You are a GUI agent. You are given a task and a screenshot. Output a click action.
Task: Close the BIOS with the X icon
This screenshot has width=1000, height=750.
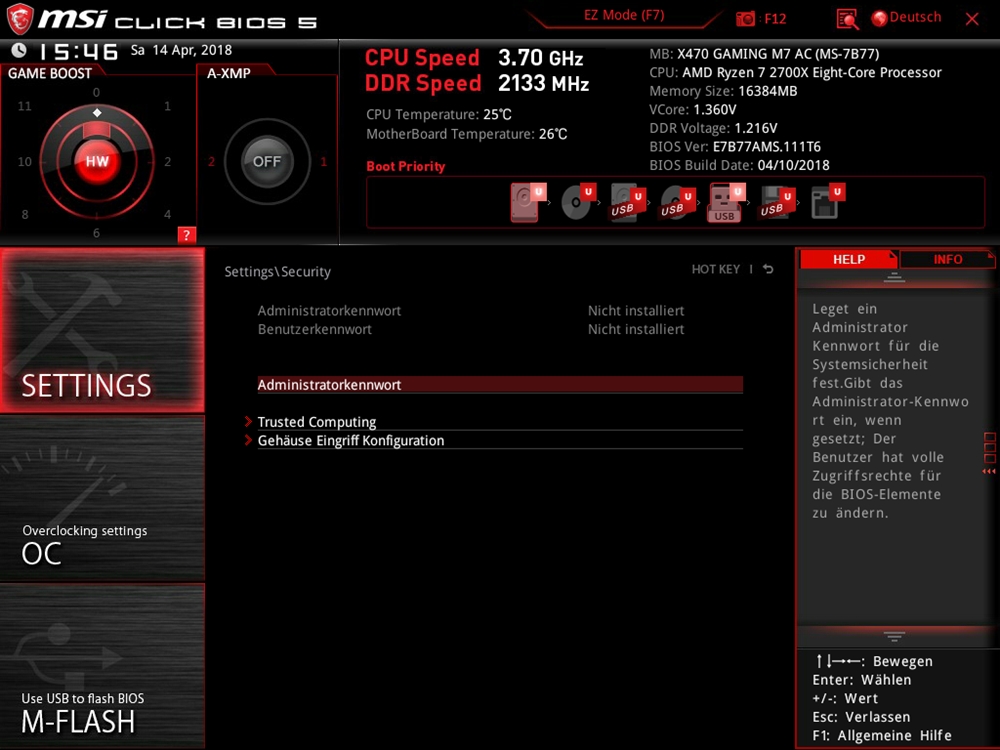click(972, 19)
